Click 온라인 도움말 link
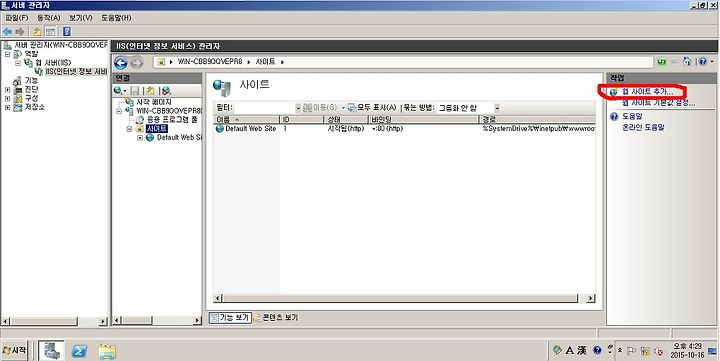The image size is (720, 361). 643,127
